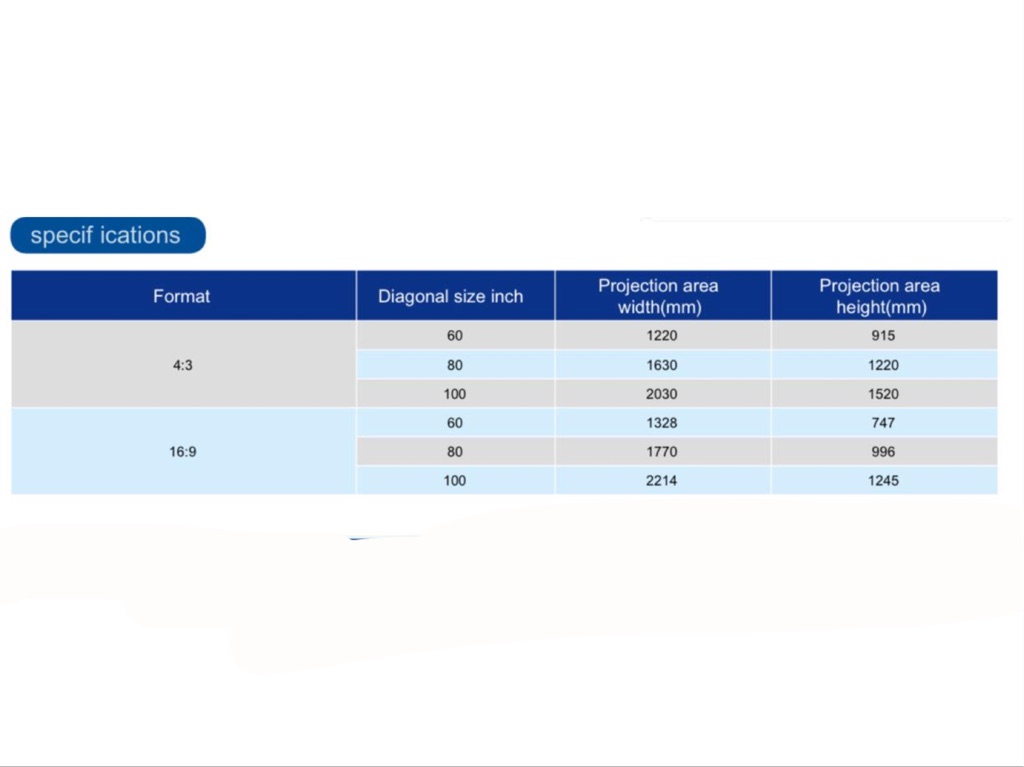Select the "Format" column header

pos(182,296)
